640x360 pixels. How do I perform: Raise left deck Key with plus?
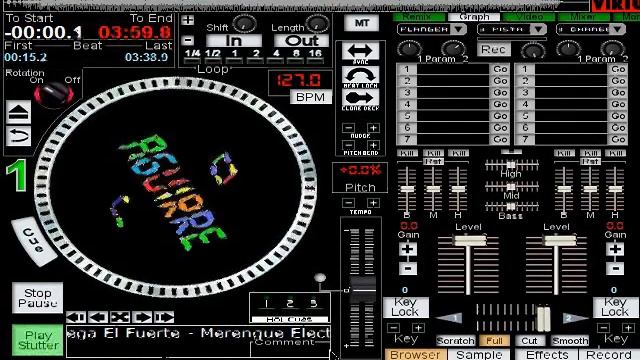[418, 328]
